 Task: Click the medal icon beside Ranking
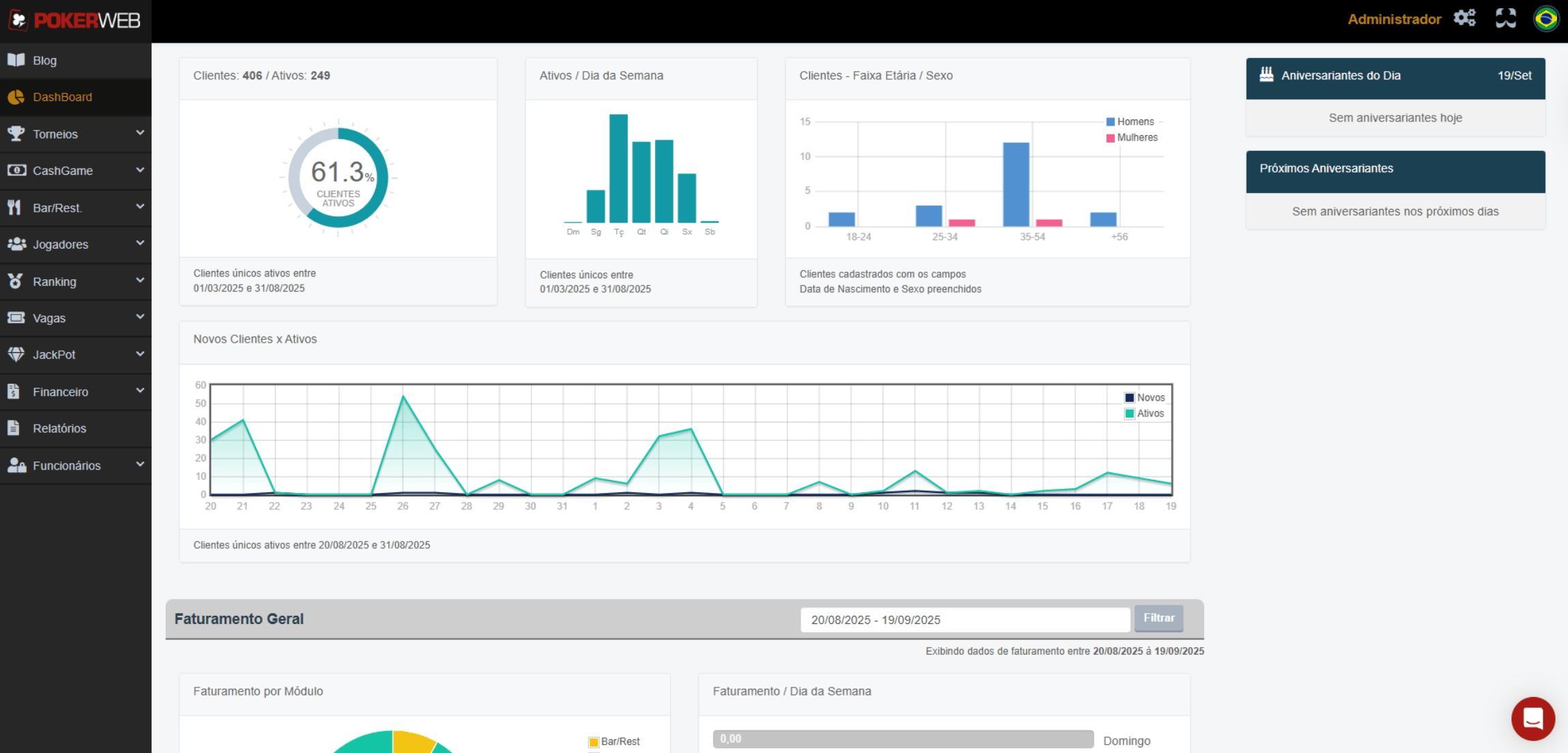[16, 281]
